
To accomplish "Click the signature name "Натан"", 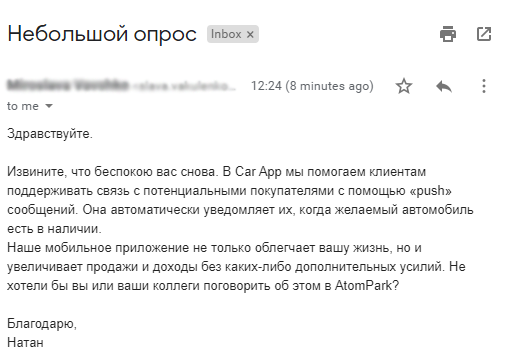I will tap(25, 342).
